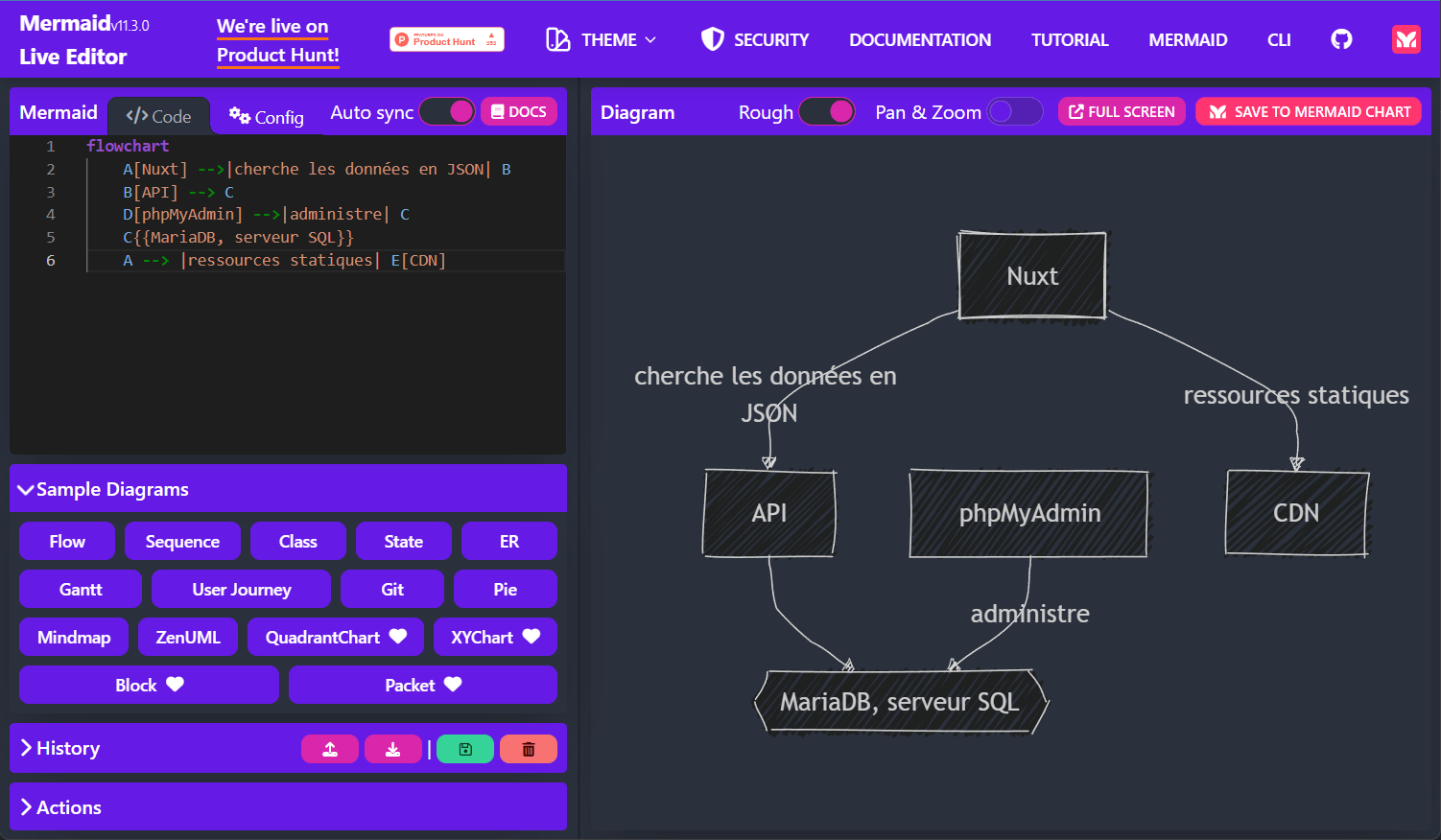Click the upload history icon button
The image size is (1441, 840).
tap(330, 749)
